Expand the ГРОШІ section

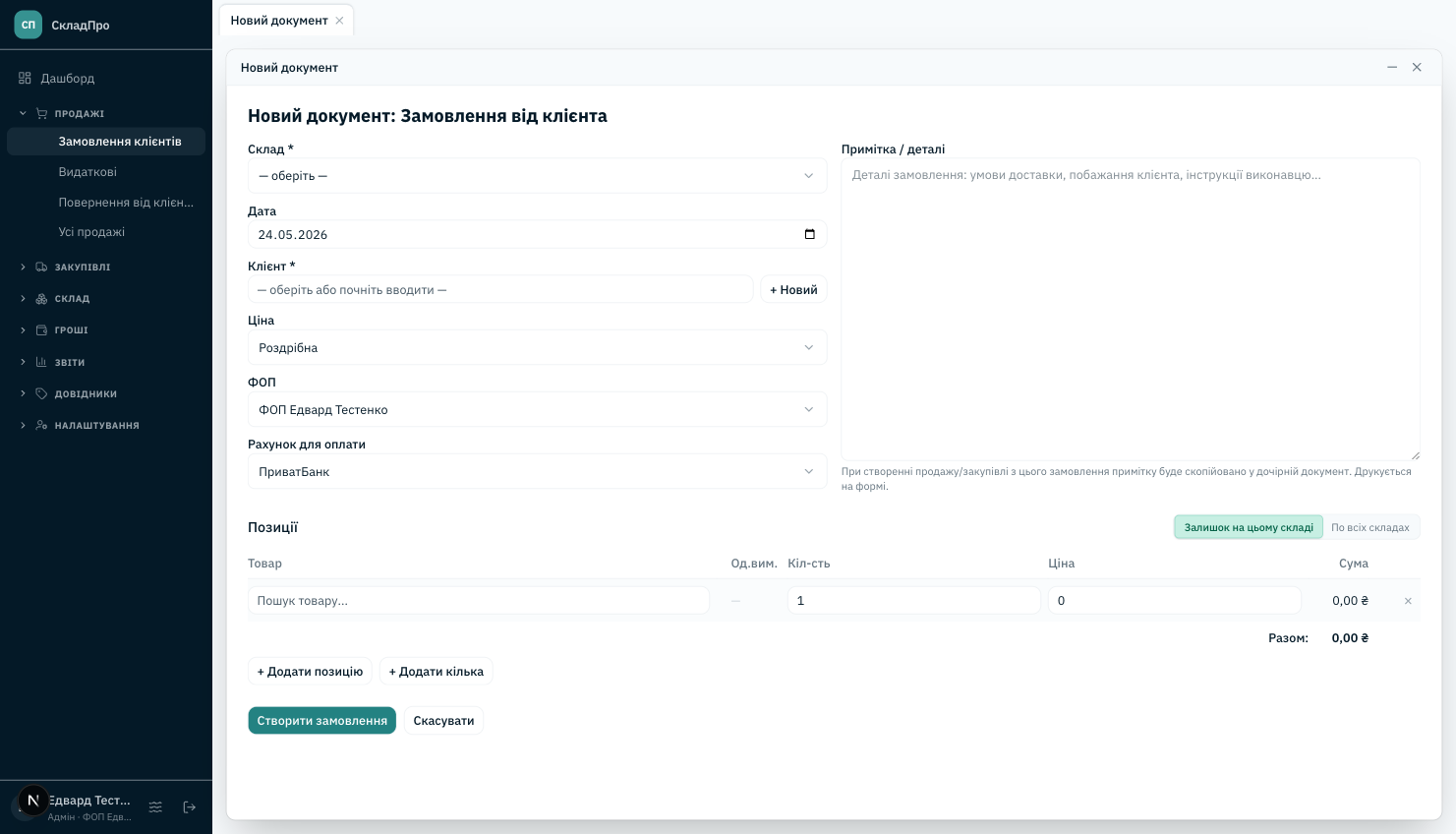[x=23, y=330]
